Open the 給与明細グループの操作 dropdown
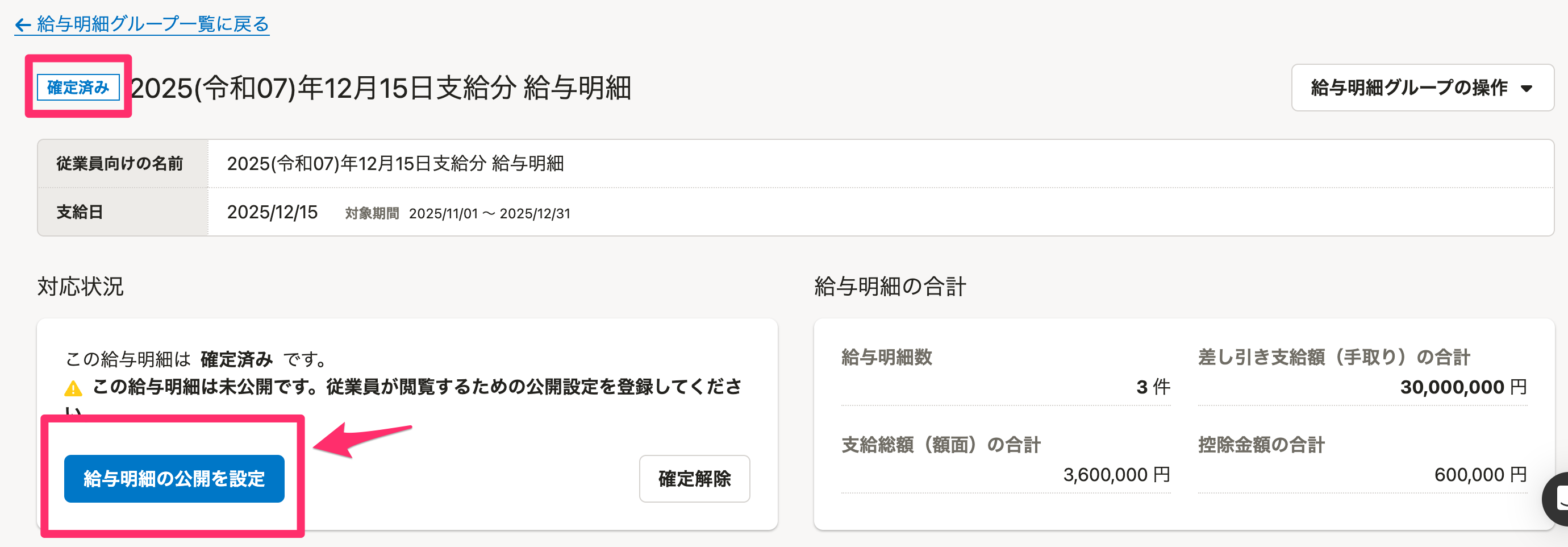Image resolution: width=1568 pixels, height=547 pixels. pyautogui.click(x=1421, y=88)
